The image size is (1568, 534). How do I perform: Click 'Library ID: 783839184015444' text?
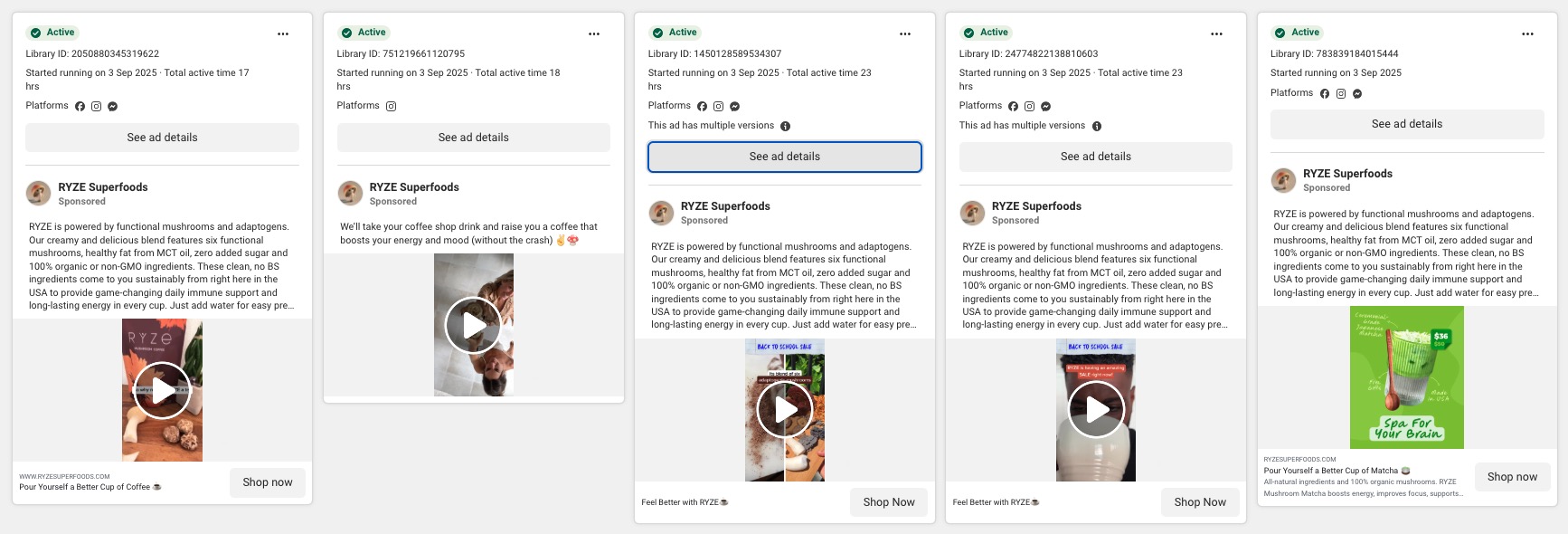pos(1334,54)
